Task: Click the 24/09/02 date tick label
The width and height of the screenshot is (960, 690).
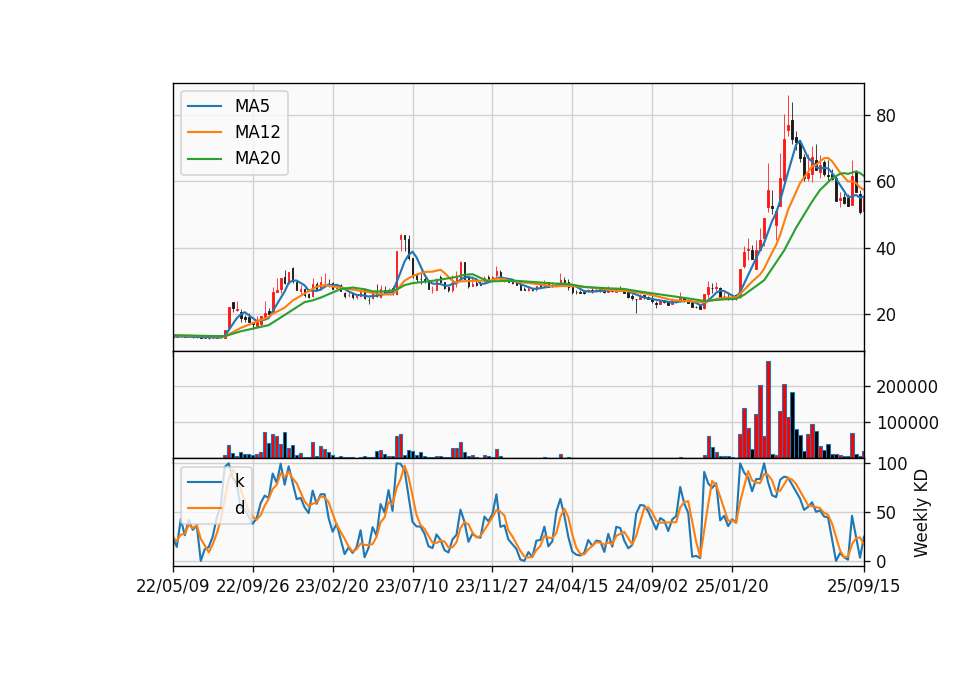Action: pyautogui.click(x=651, y=586)
